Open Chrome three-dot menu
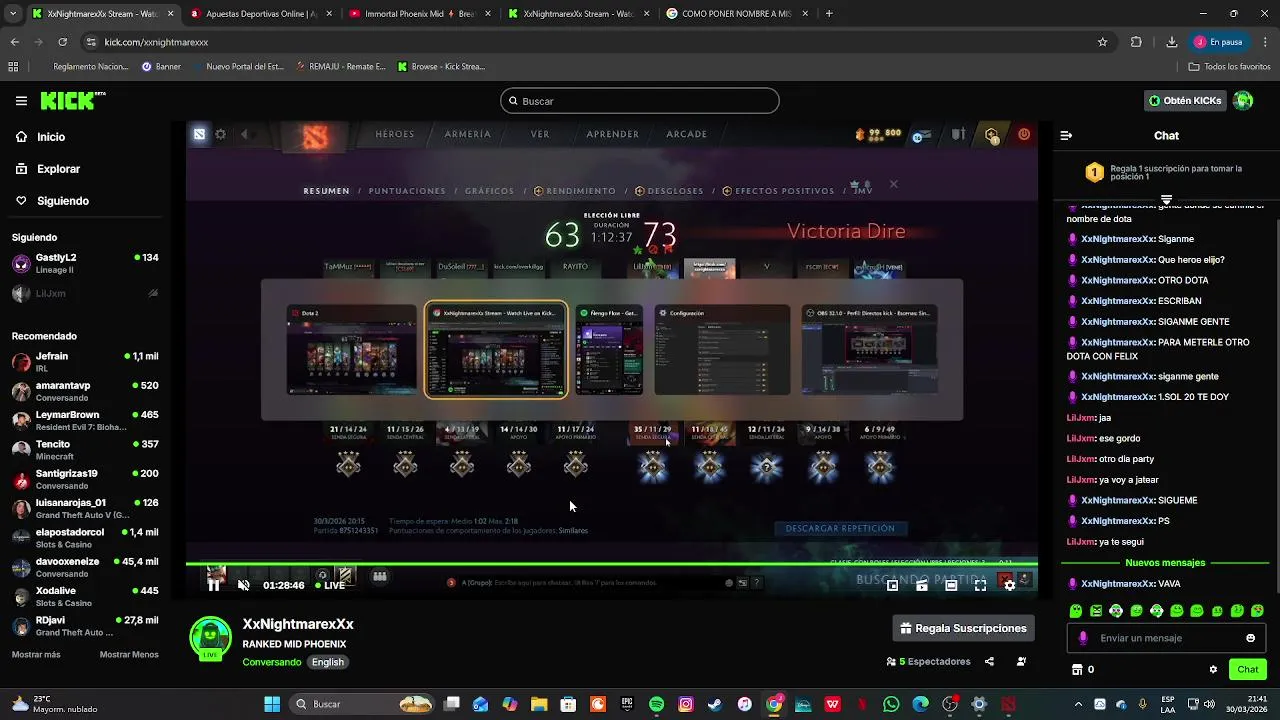Image resolution: width=1280 pixels, height=720 pixels. point(1265,42)
